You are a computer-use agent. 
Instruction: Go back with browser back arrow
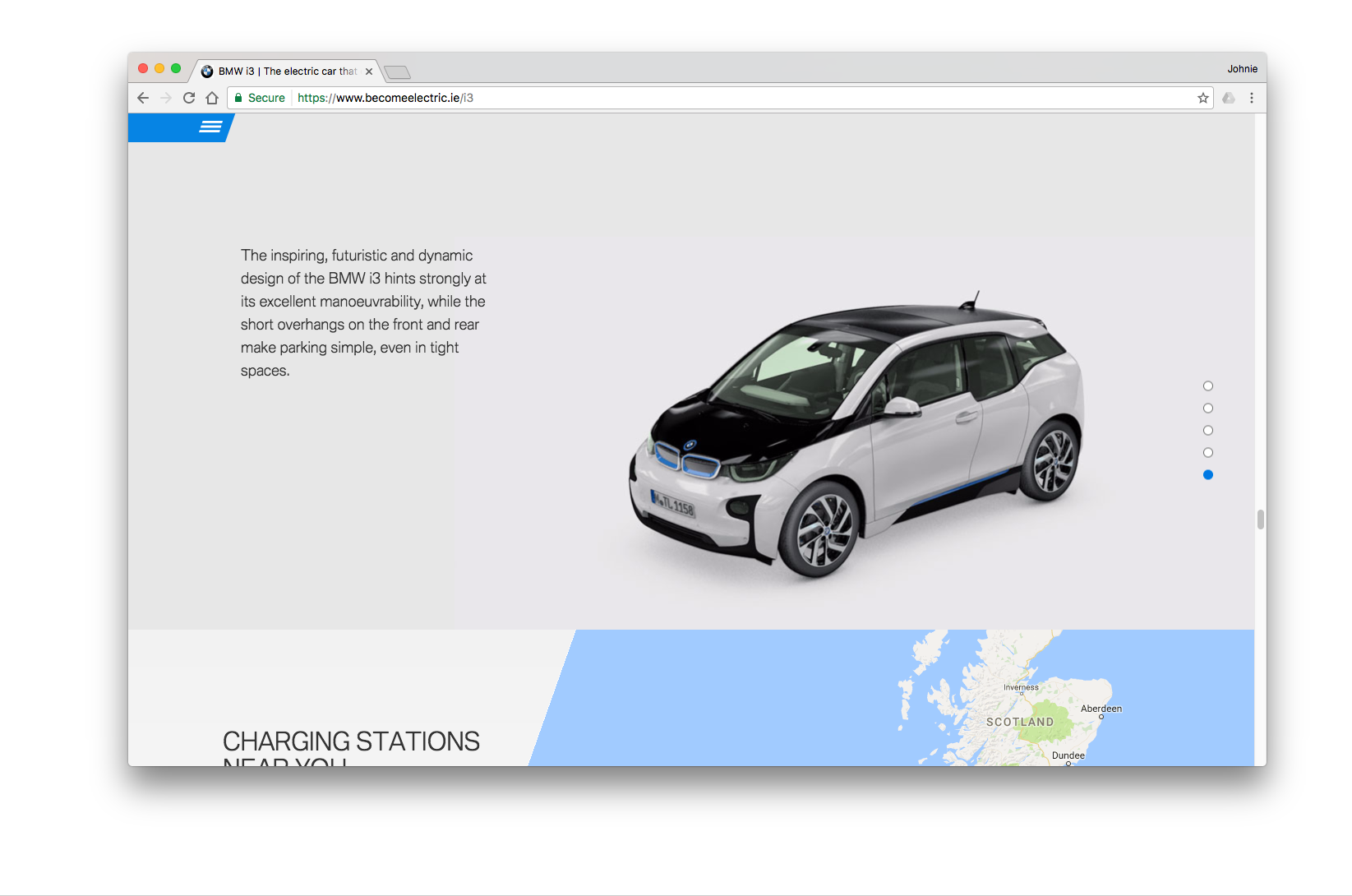point(143,98)
